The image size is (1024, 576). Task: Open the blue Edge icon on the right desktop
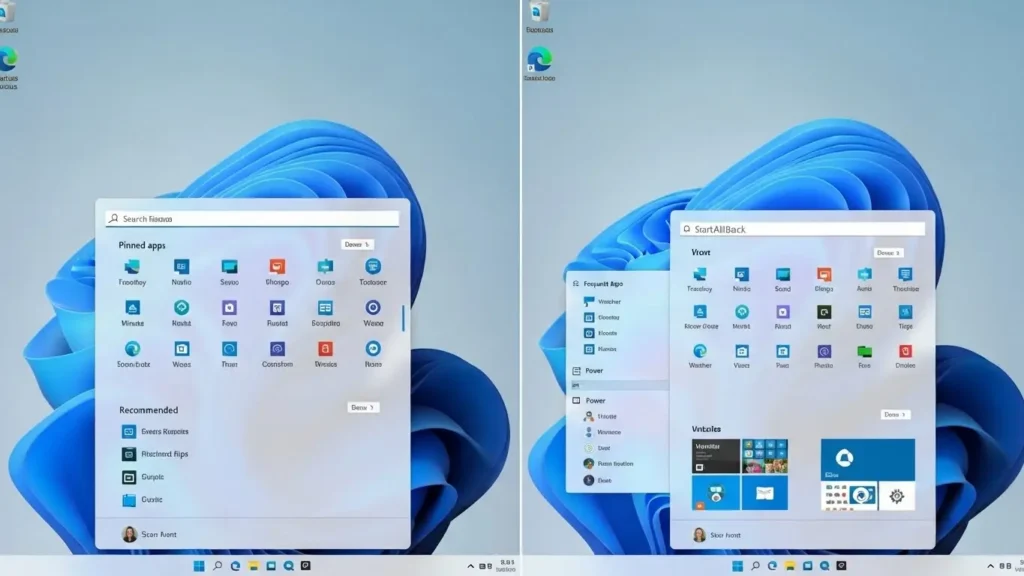[540, 60]
